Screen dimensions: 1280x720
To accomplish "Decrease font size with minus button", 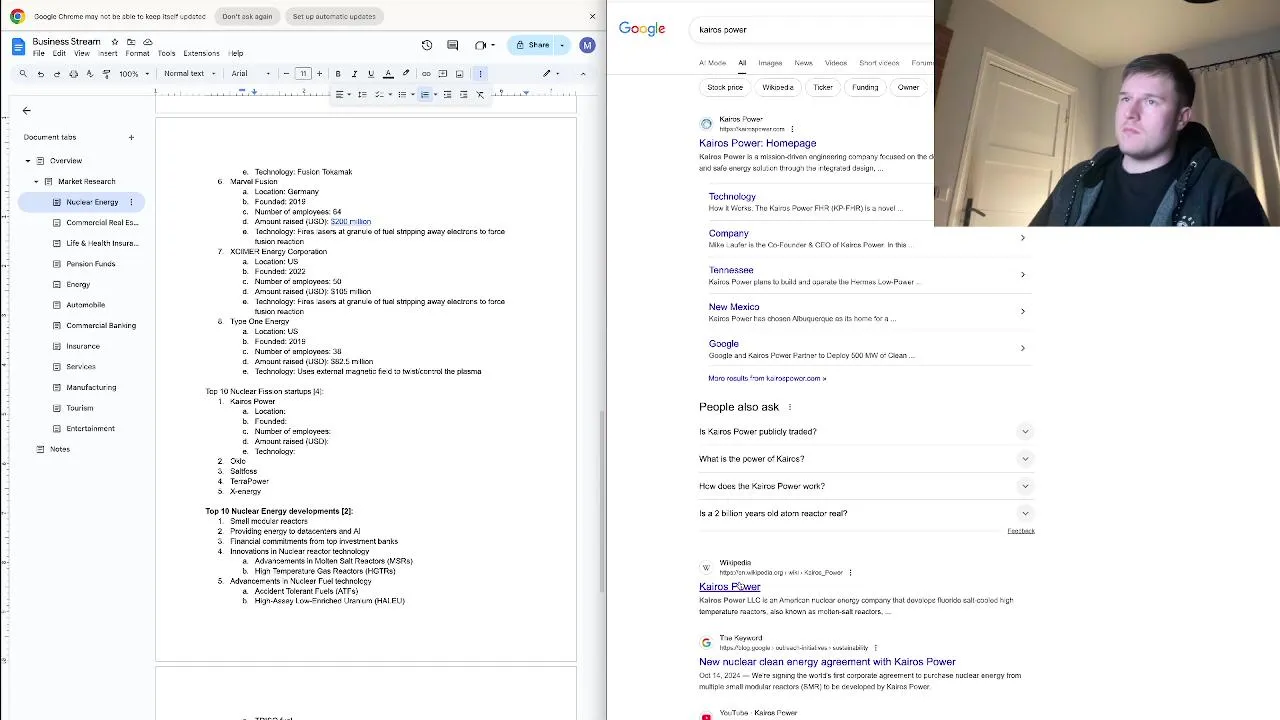I will coord(287,74).
